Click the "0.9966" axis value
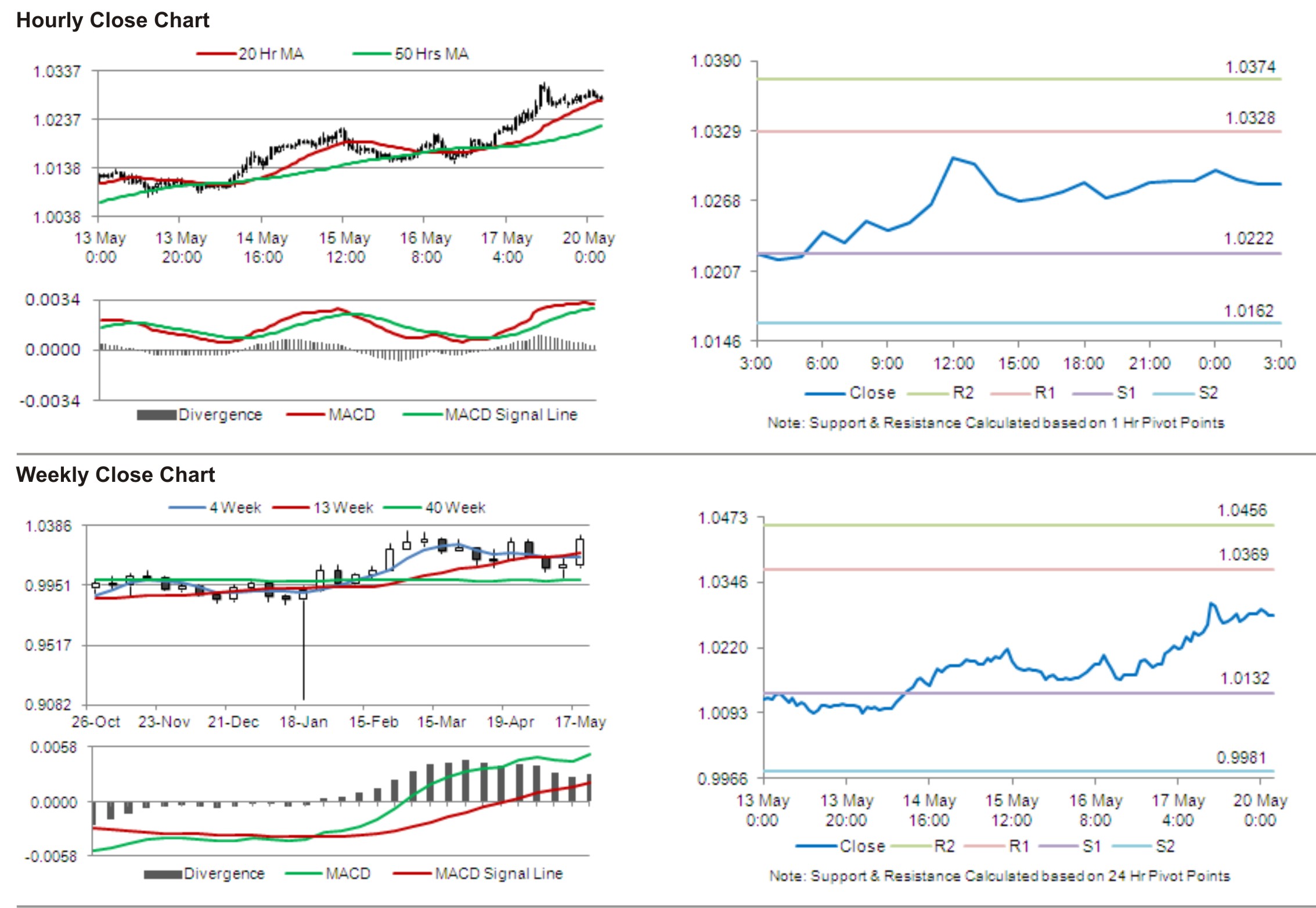The height and width of the screenshot is (908, 1316). click(723, 779)
